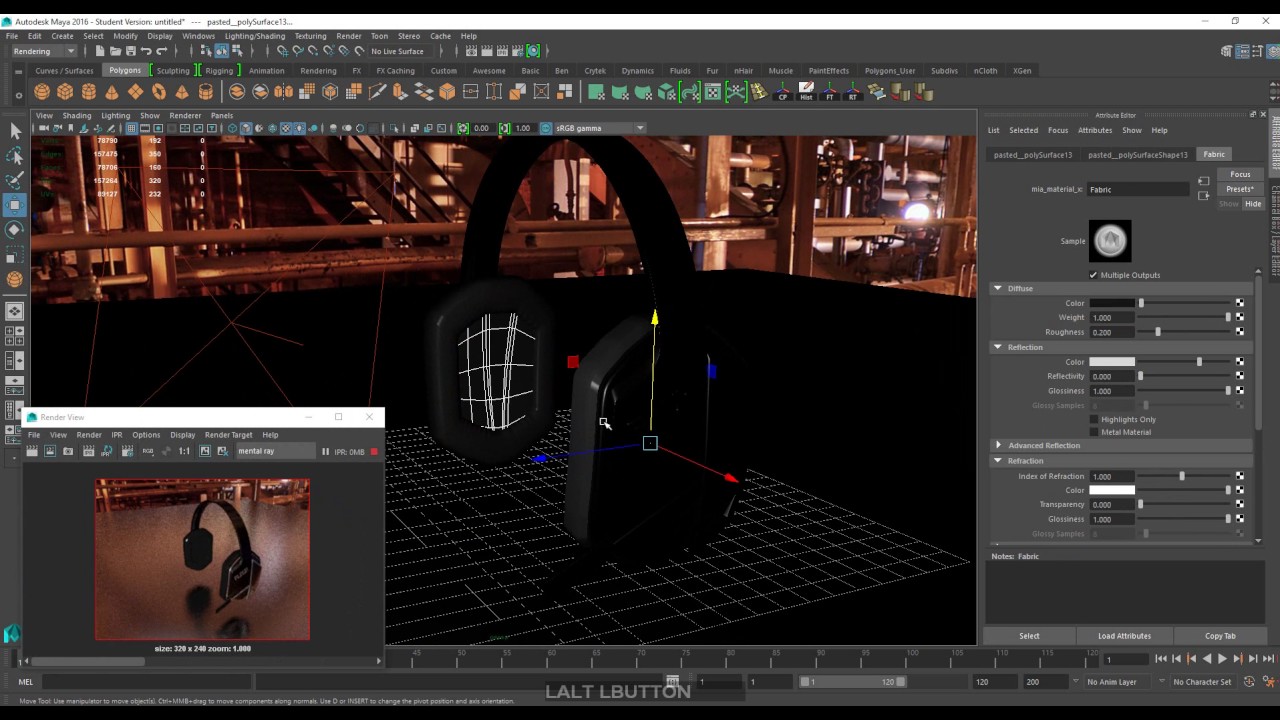Open the No Character Set dropdown
Image resolution: width=1280 pixels, height=720 pixels.
[x=1205, y=682]
